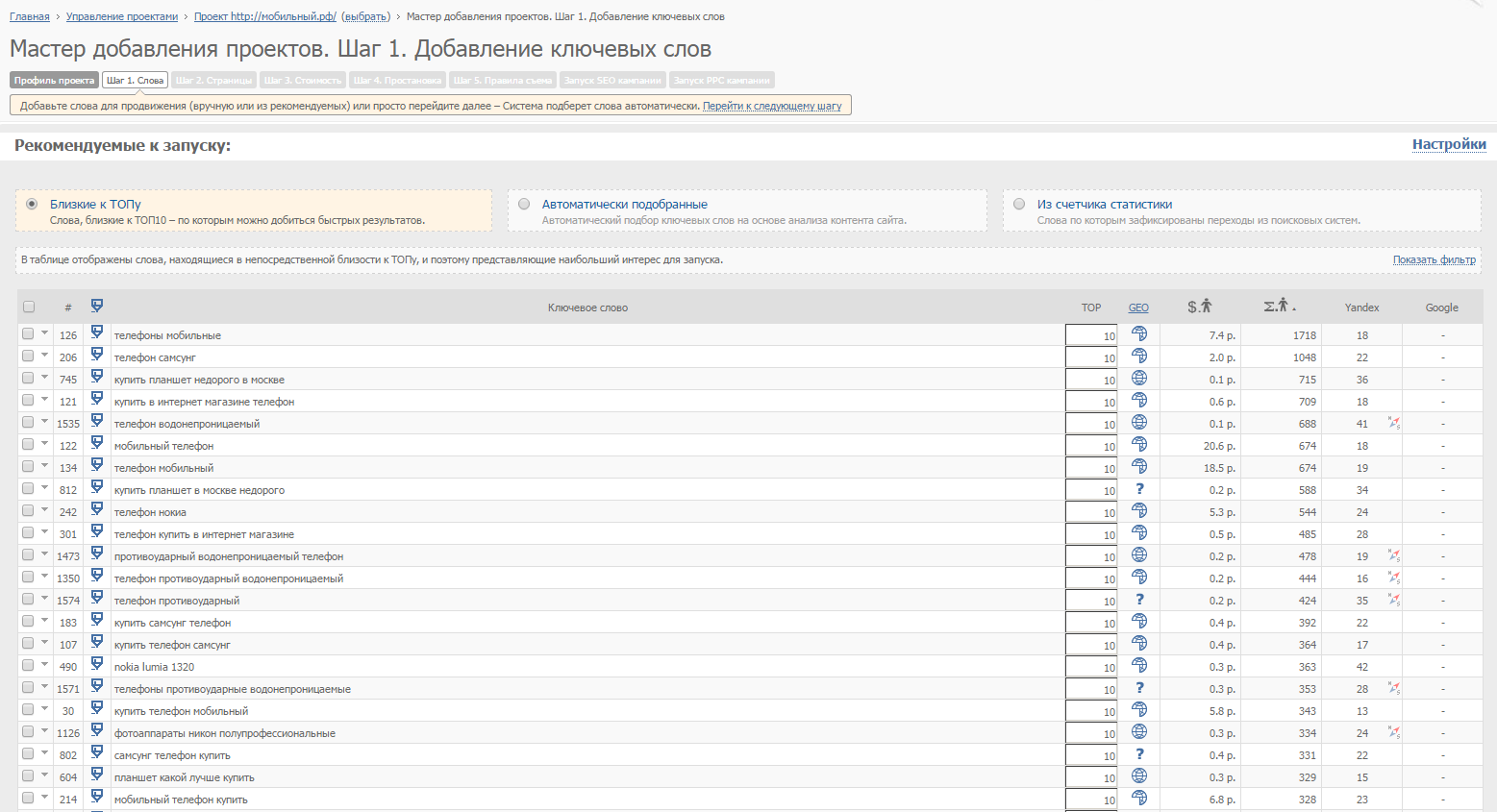Tick the select-all checkbox in the table header
This screenshot has width=1497, height=812.
click(29, 307)
